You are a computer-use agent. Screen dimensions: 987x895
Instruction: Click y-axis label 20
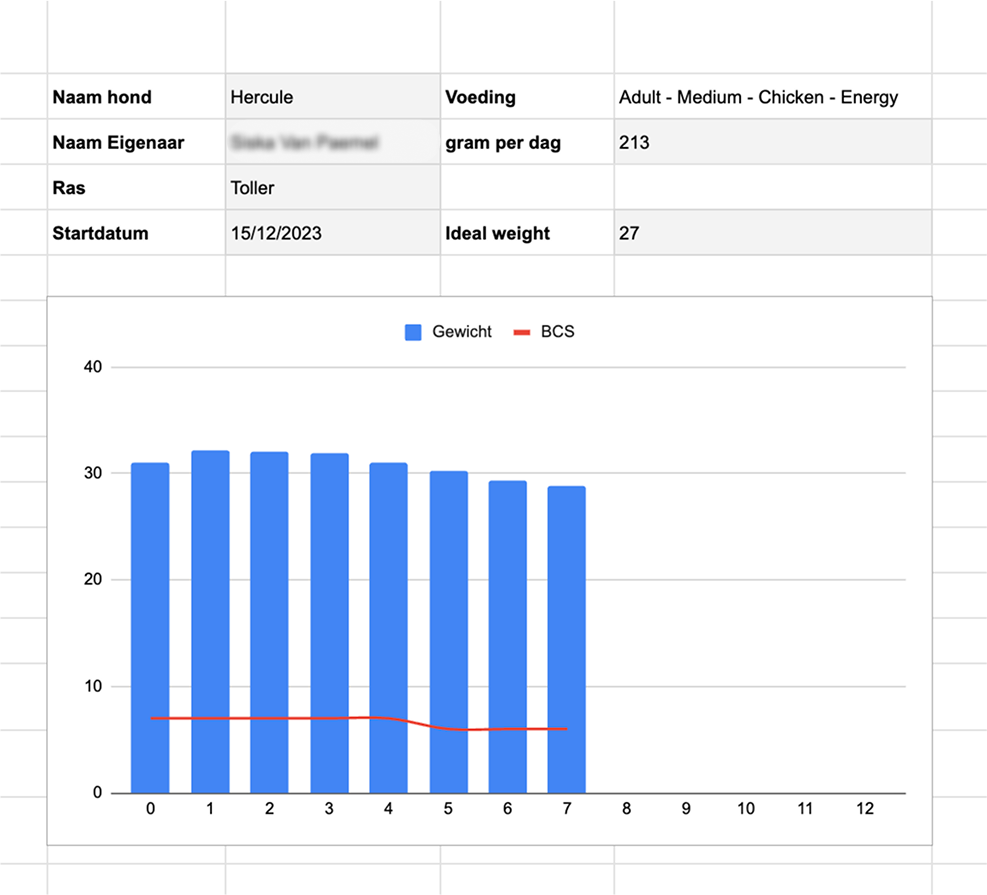pyautogui.click(x=93, y=580)
